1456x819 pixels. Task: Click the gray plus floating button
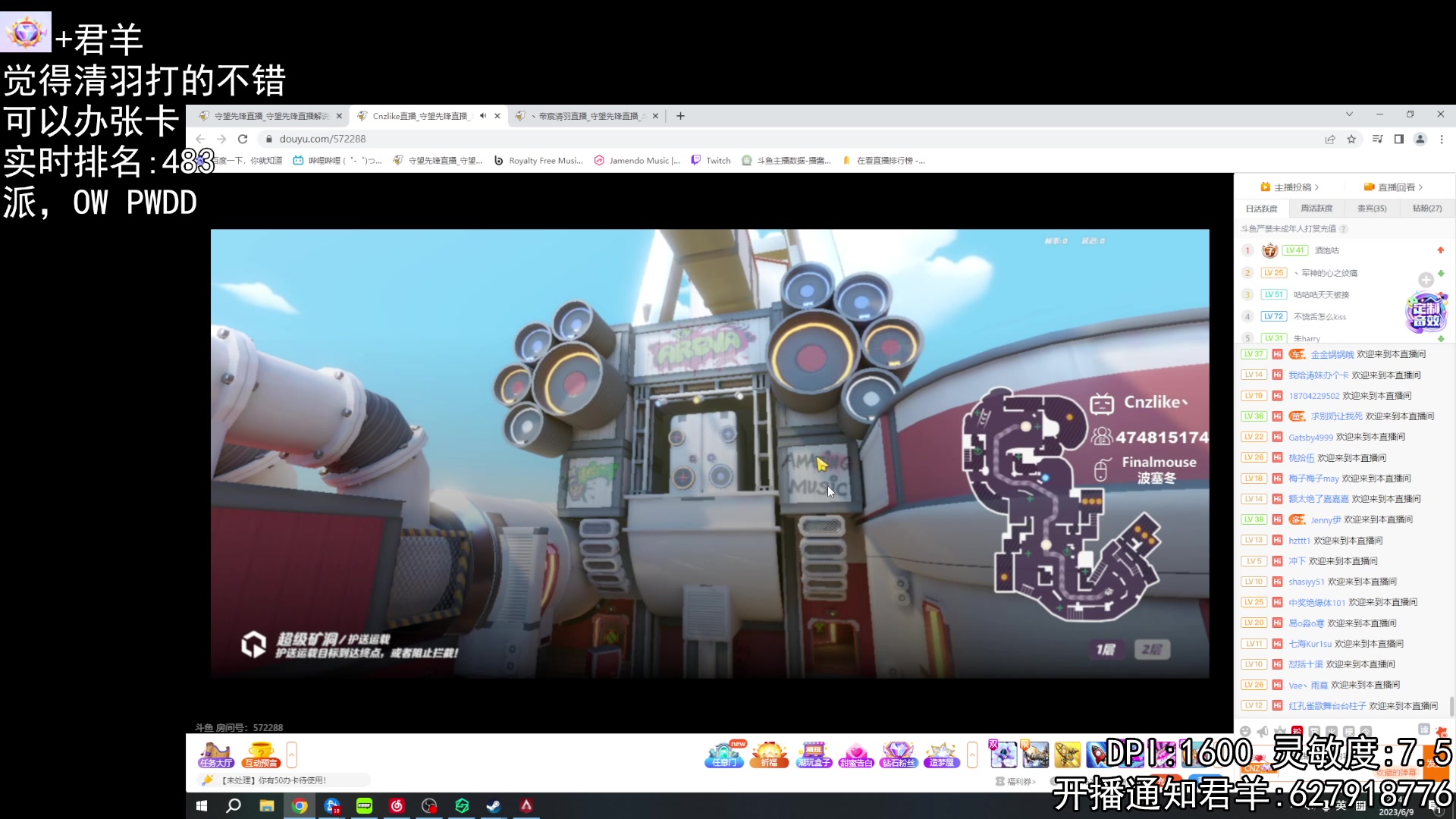(1426, 280)
